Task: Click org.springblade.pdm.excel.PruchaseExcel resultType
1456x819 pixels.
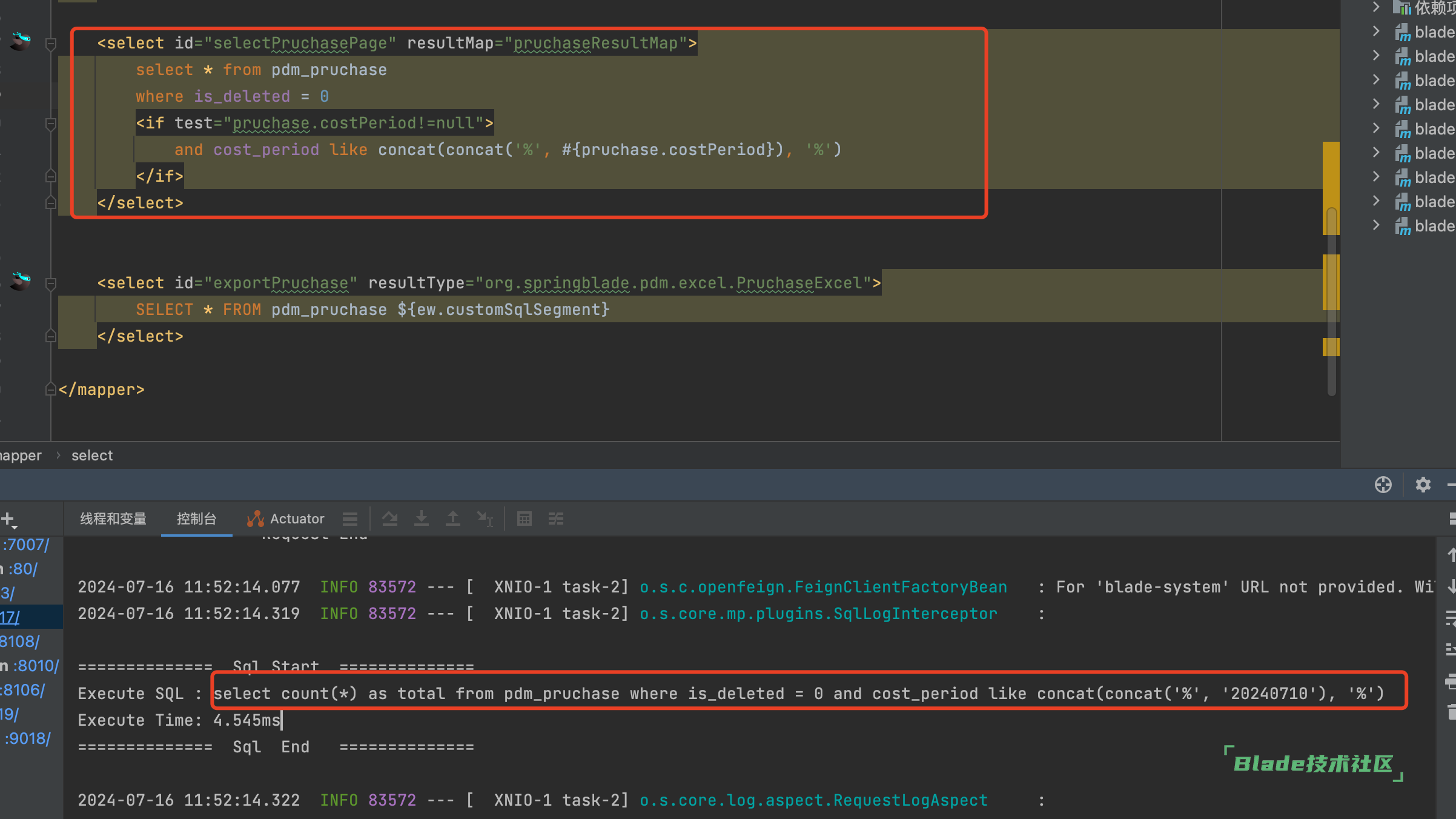Action: click(673, 283)
